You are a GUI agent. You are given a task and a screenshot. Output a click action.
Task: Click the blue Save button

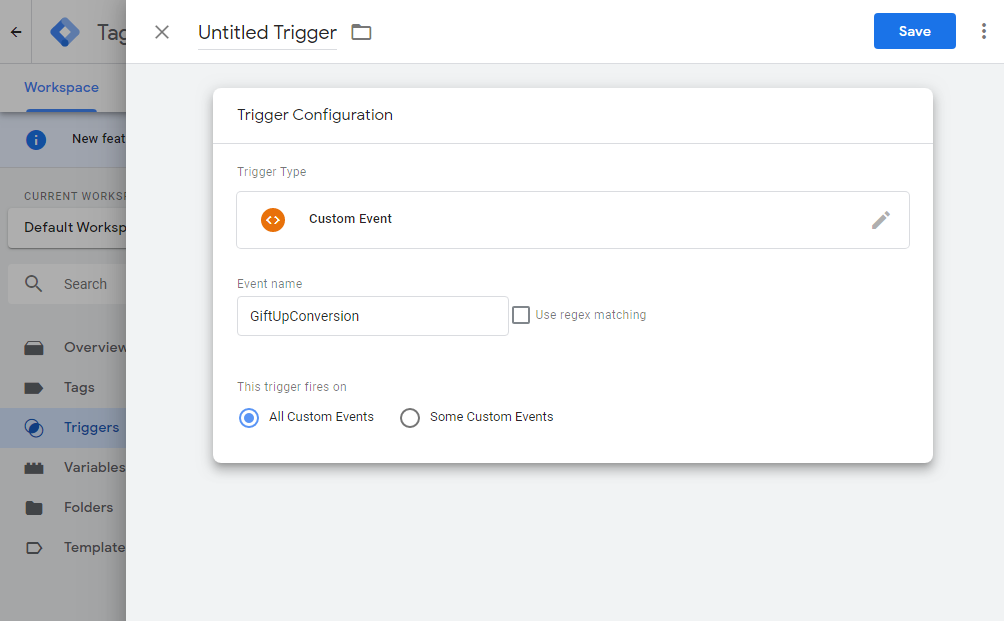click(x=914, y=31)
